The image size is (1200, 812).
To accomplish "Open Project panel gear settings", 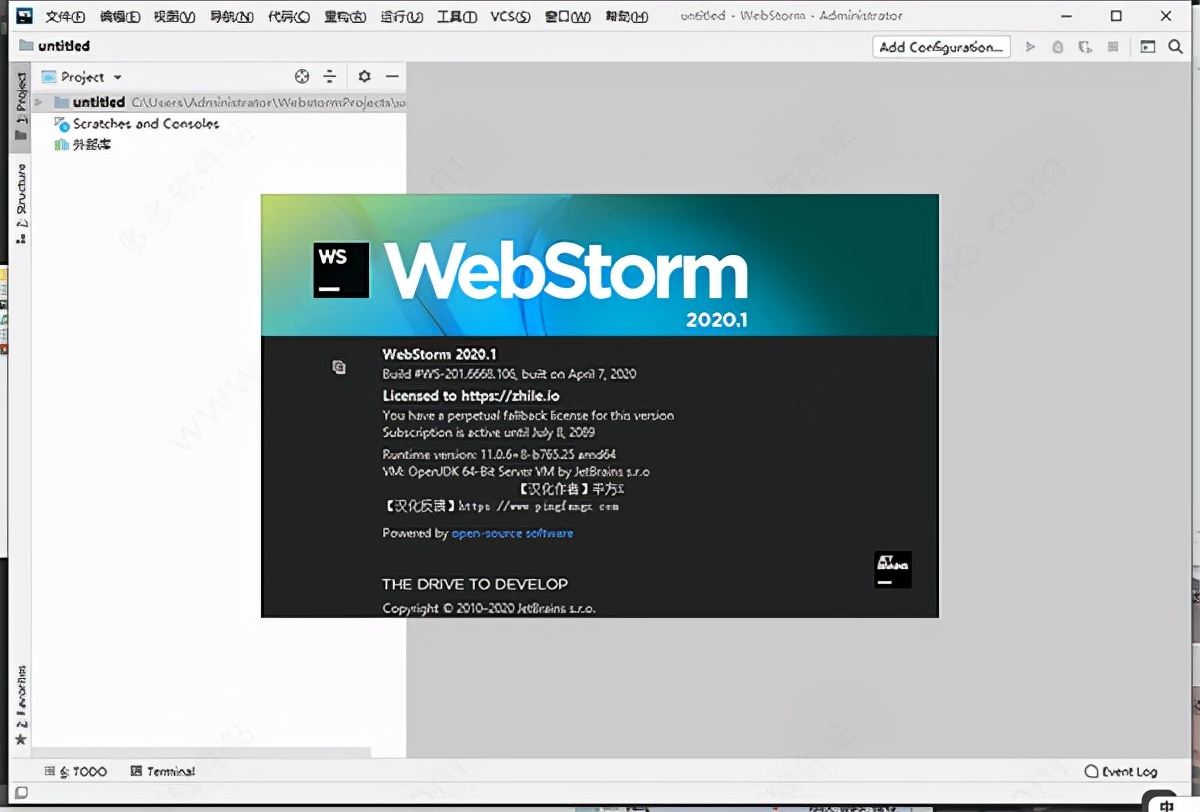I will click(364, 77).
